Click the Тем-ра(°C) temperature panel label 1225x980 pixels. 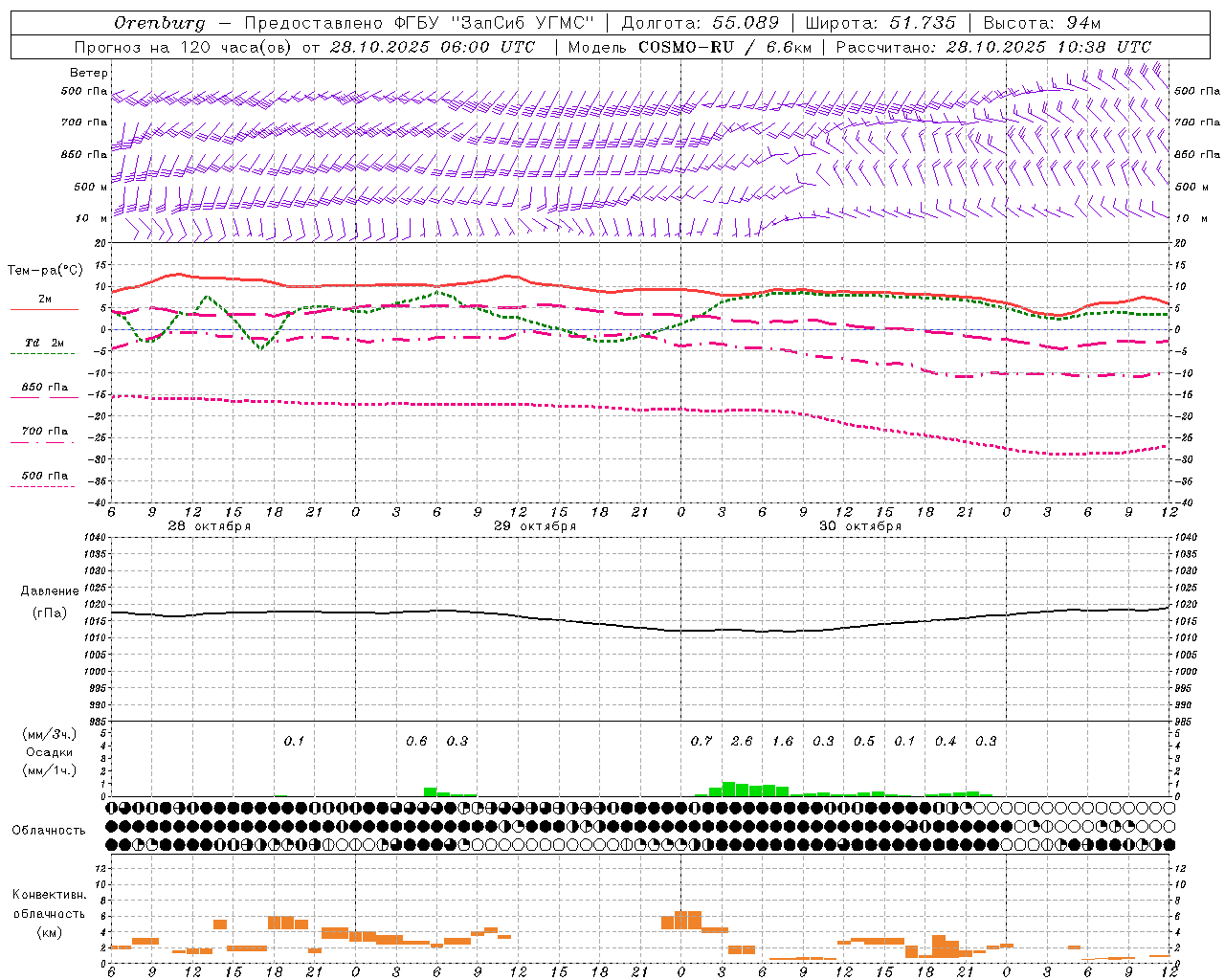45,271
